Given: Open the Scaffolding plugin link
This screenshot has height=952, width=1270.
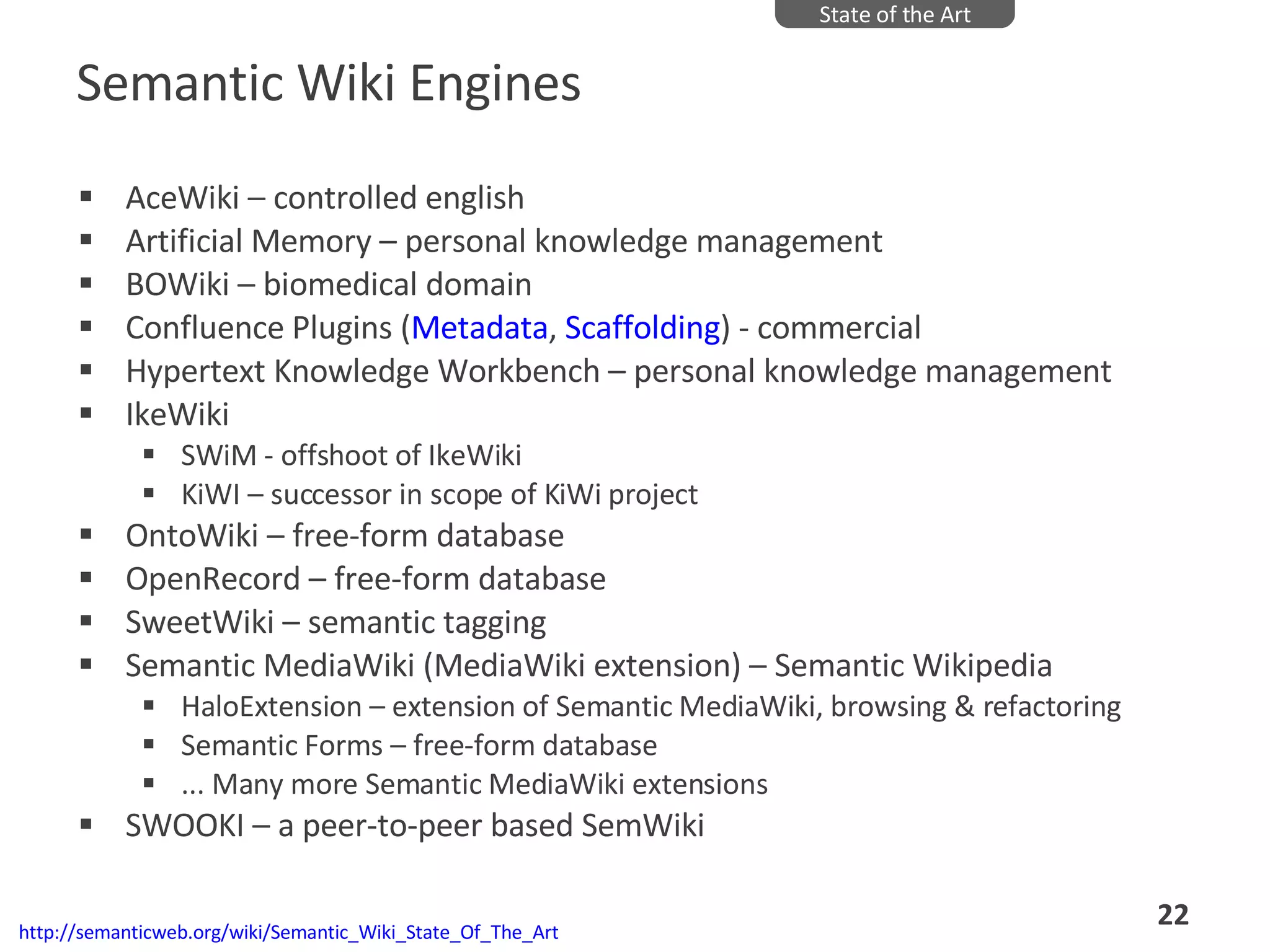Looking at the screenshot, I should (642, 328).
